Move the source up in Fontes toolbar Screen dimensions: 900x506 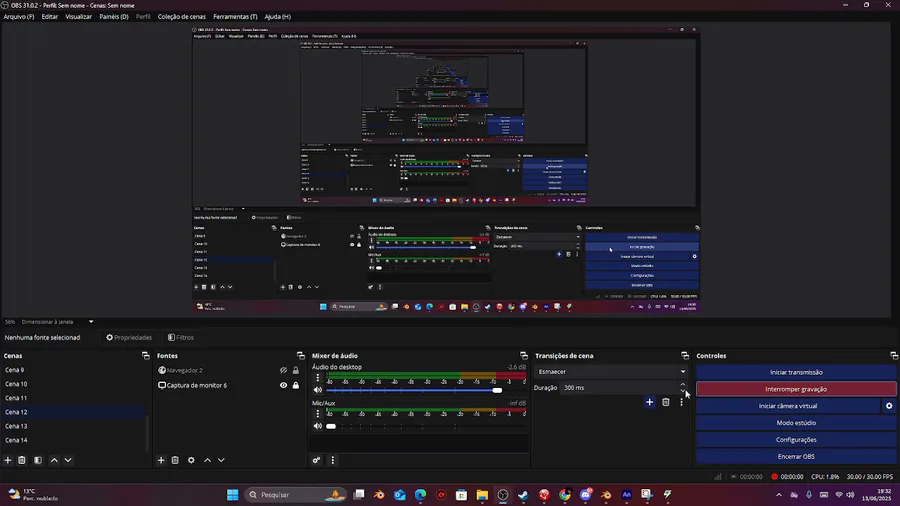(x=207, y=460)
